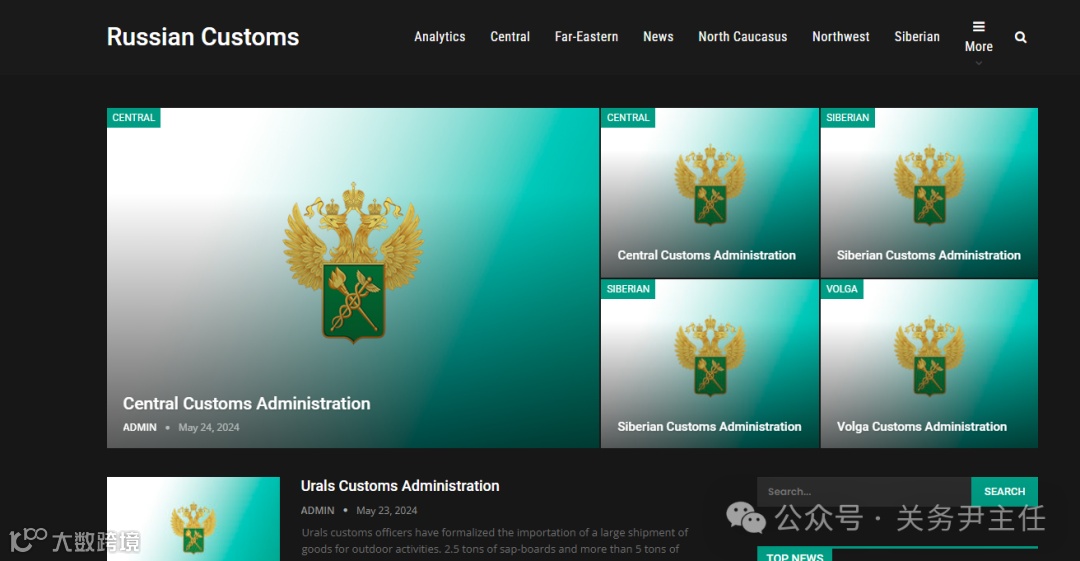Viewport: 1080px width, 561px height.
Task: Open the large featured Central Customs Administration headline
Action: [247, 403]
